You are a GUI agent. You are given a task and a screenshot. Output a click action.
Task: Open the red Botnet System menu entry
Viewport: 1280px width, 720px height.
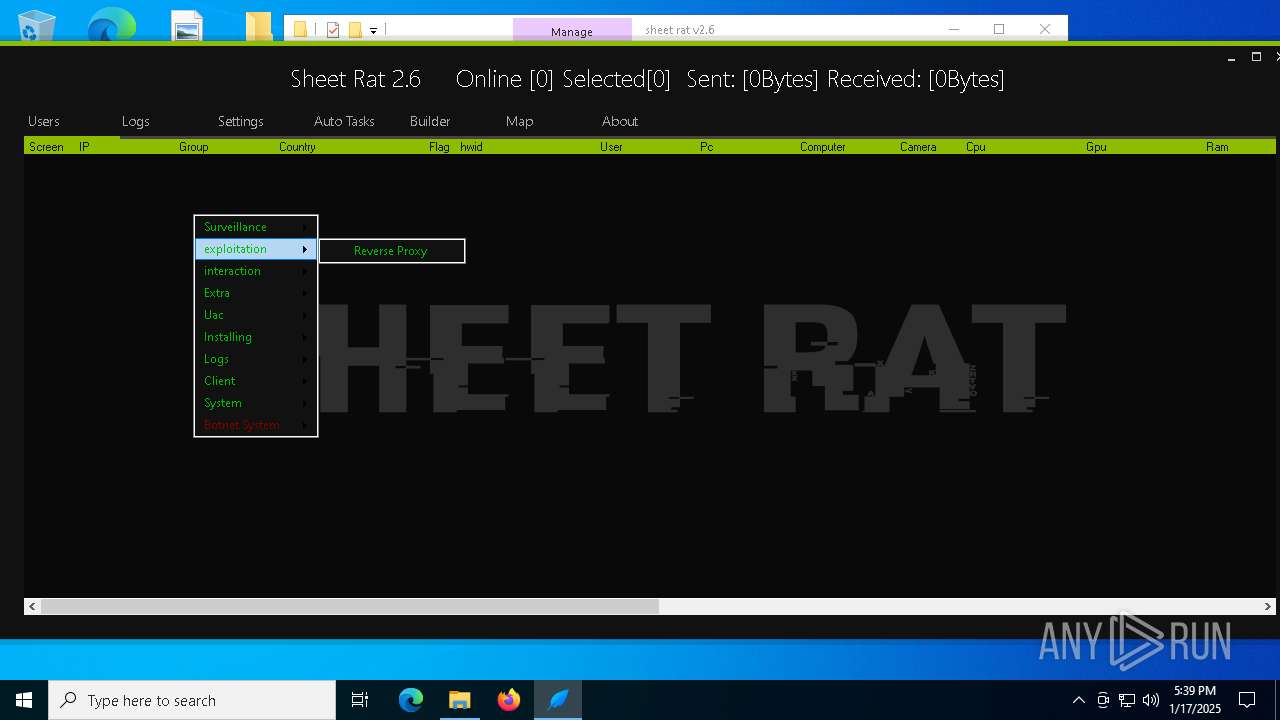[x=256, y=425]
